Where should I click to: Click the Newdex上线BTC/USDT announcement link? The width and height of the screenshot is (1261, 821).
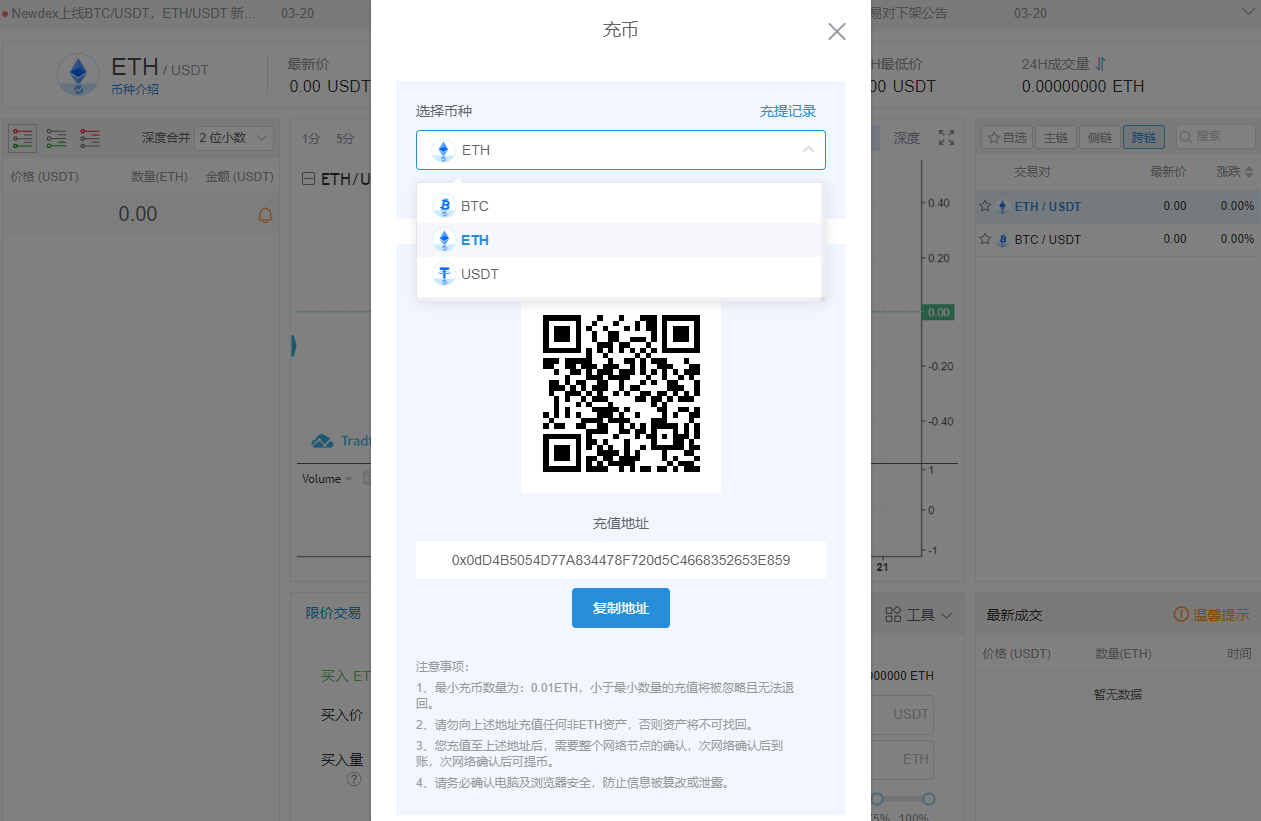[x=133, y=13]
